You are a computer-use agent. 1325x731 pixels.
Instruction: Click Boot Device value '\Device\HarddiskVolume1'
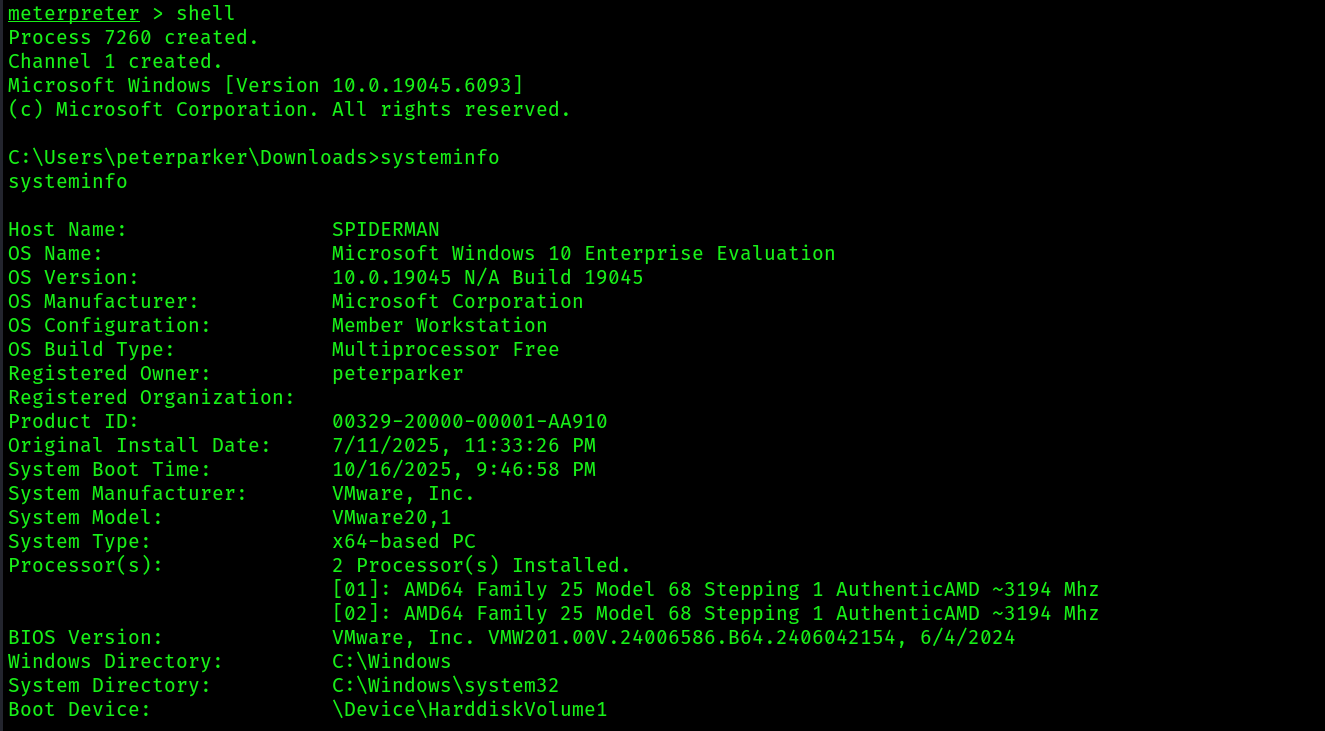470,710
